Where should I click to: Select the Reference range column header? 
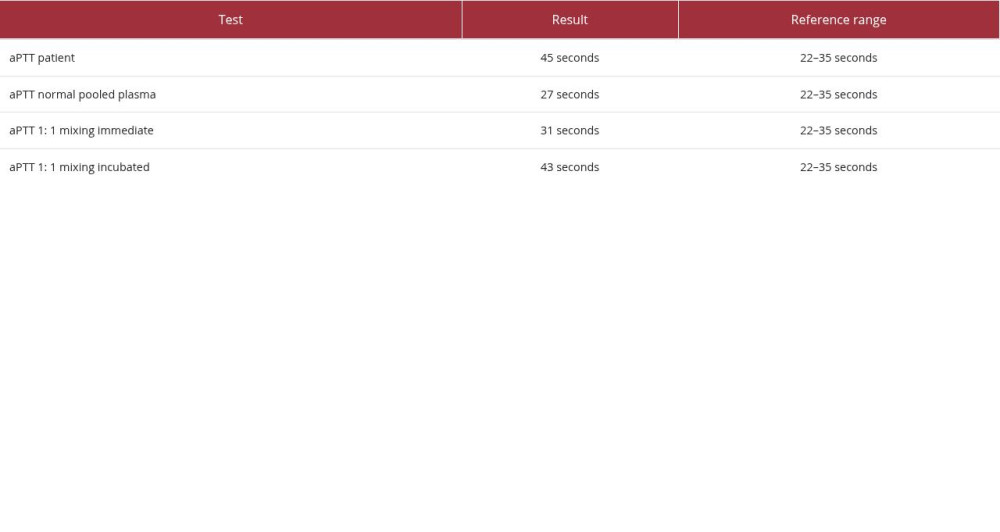tap(839, 20)
